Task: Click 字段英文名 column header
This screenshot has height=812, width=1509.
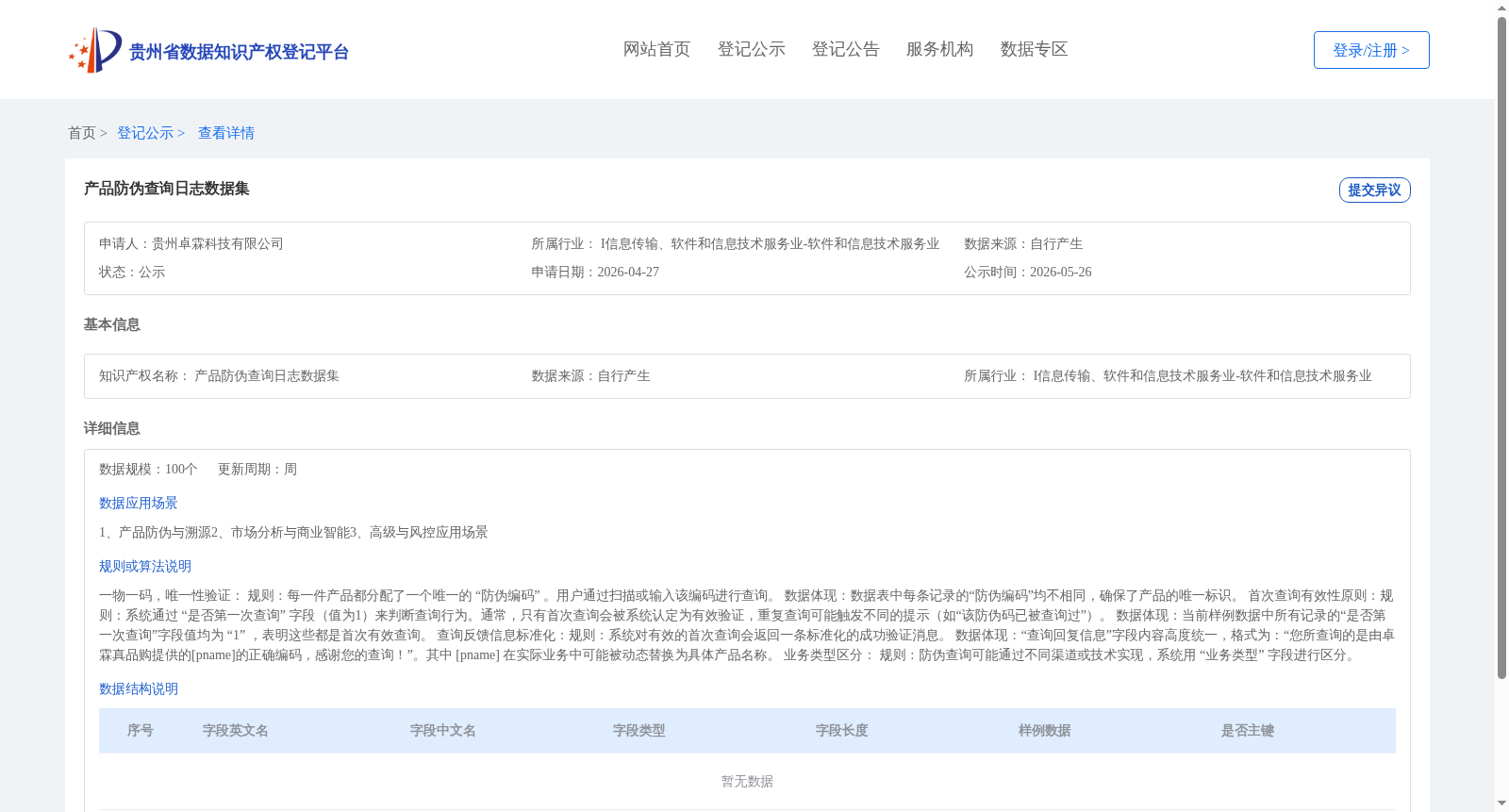Action: click(236, 731)
